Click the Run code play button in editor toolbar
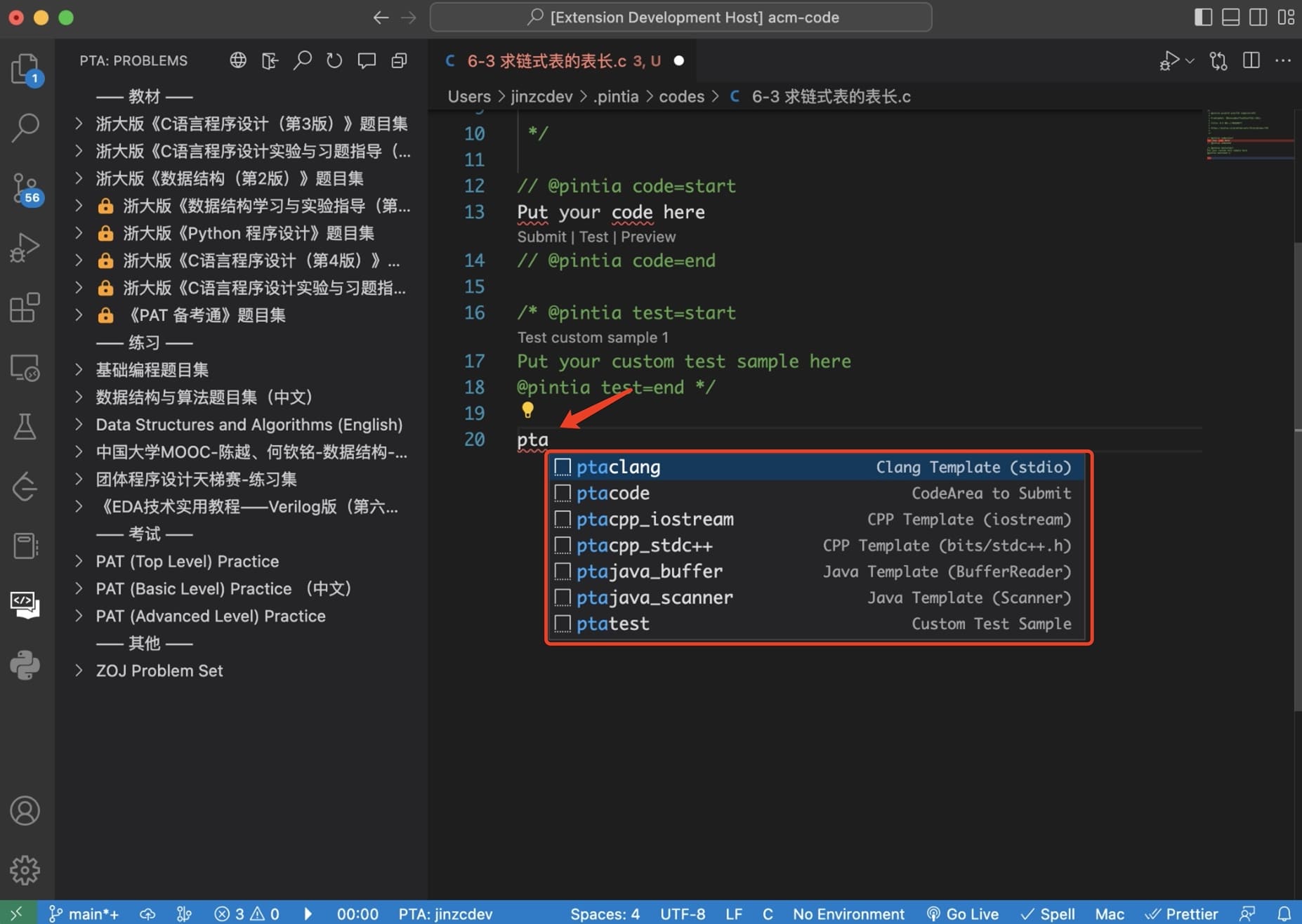 pyautogui.click(x=1169, y=60)
